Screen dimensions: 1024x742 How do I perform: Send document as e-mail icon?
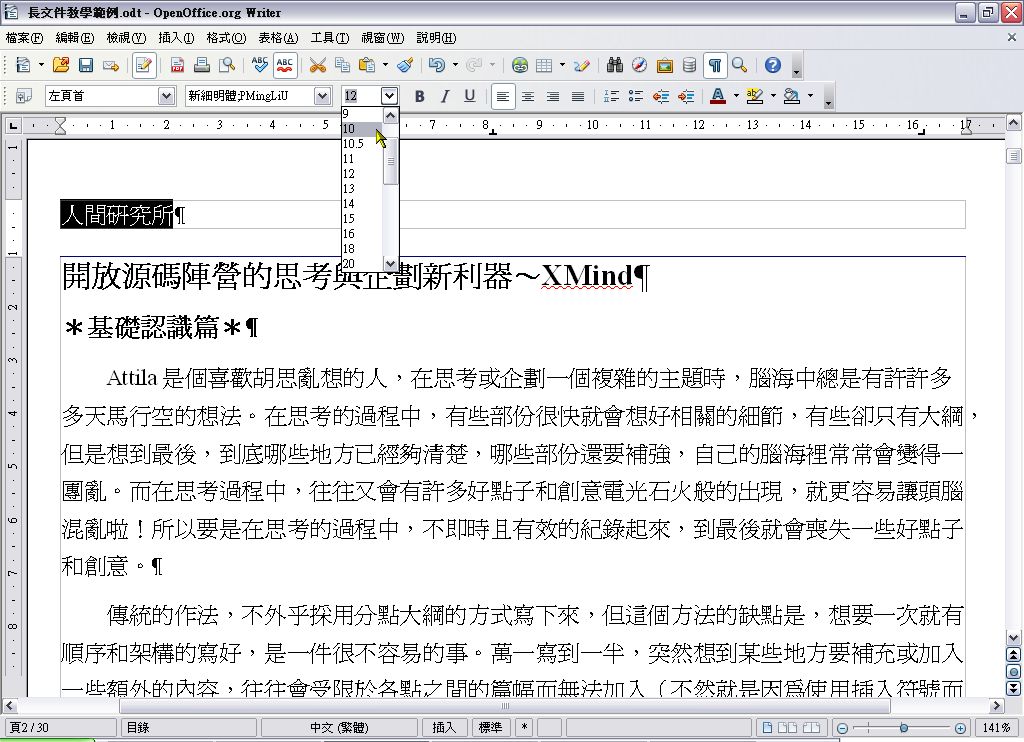click(x=111, y=65)
